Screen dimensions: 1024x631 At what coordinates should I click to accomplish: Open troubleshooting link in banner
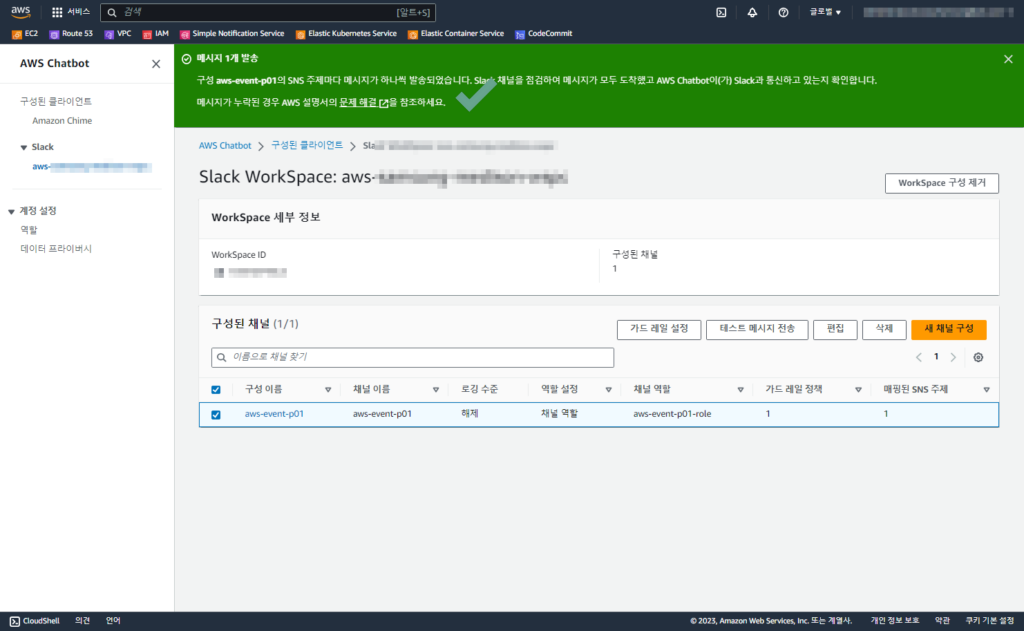point(364,103)
